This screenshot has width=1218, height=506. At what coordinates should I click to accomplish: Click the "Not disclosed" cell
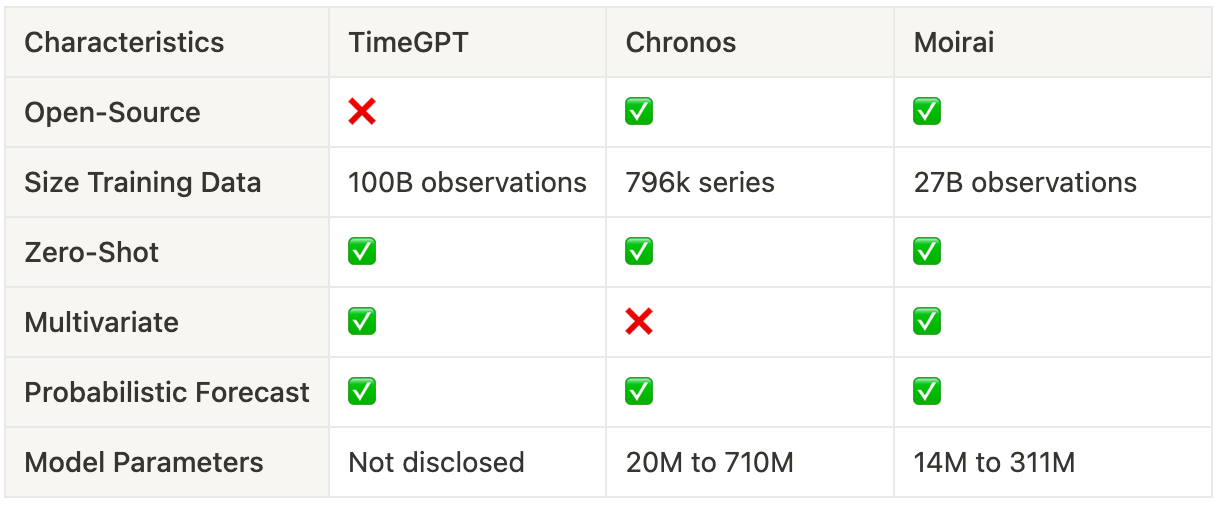[436, 462]
